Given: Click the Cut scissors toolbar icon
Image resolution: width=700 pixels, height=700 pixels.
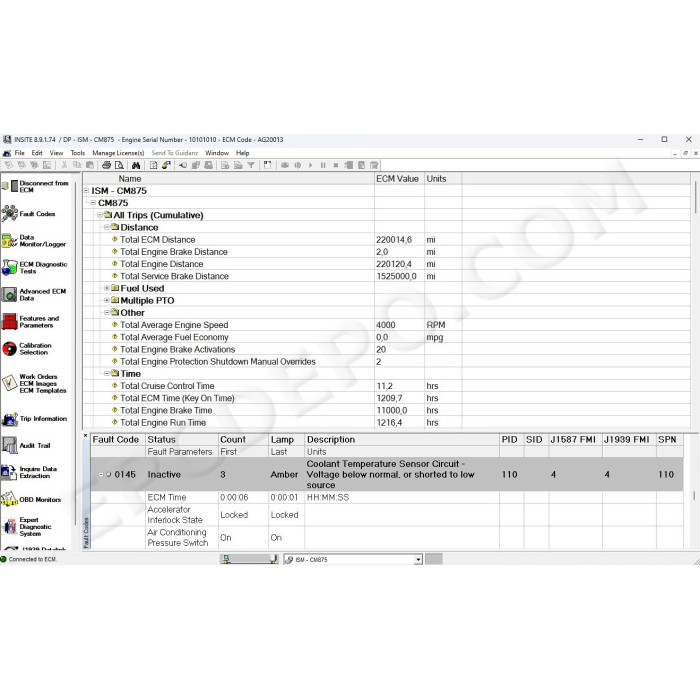Looking at the screenshot, I should click(64, 165).
